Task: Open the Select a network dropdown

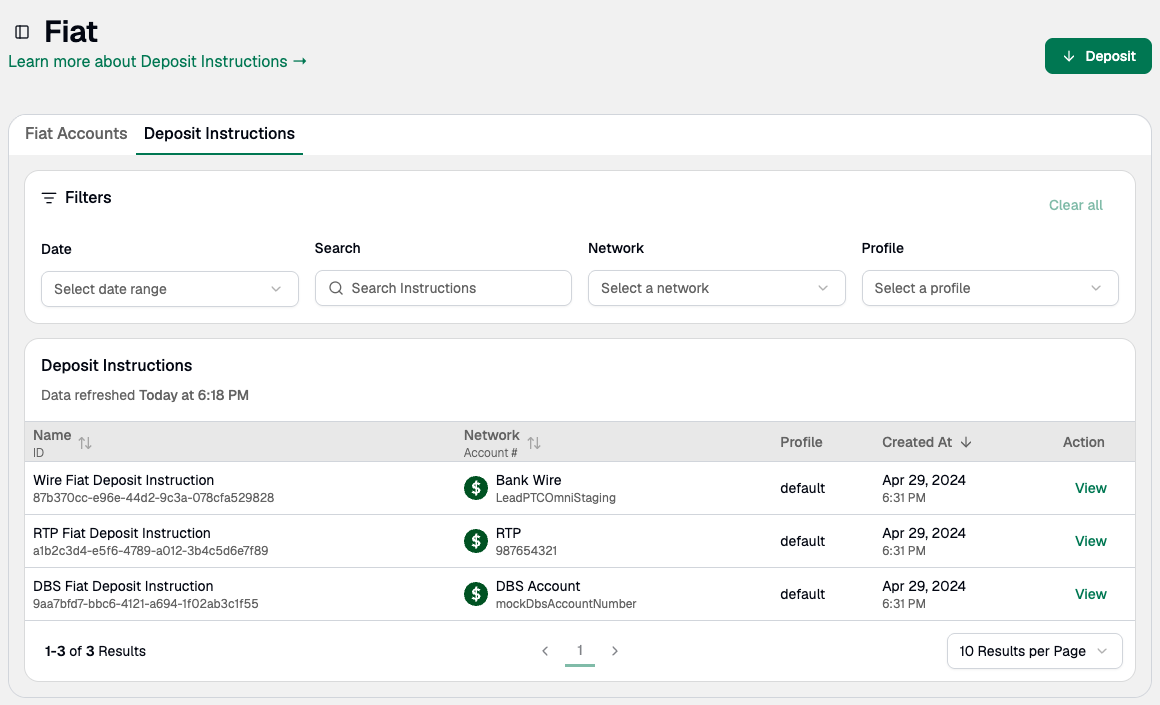Action: tap(716, 288)
